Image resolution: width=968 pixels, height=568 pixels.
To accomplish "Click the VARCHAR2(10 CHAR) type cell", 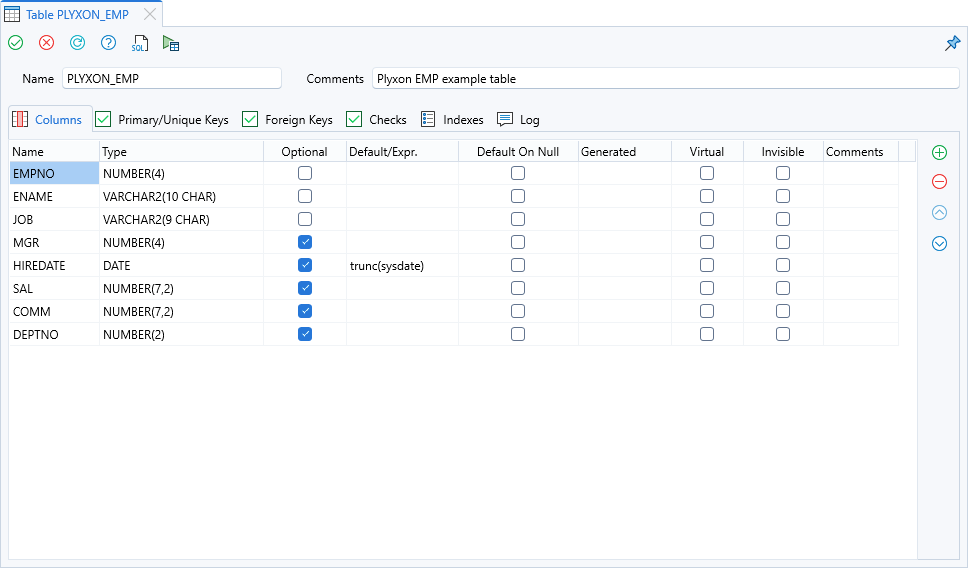I will 182,196.
